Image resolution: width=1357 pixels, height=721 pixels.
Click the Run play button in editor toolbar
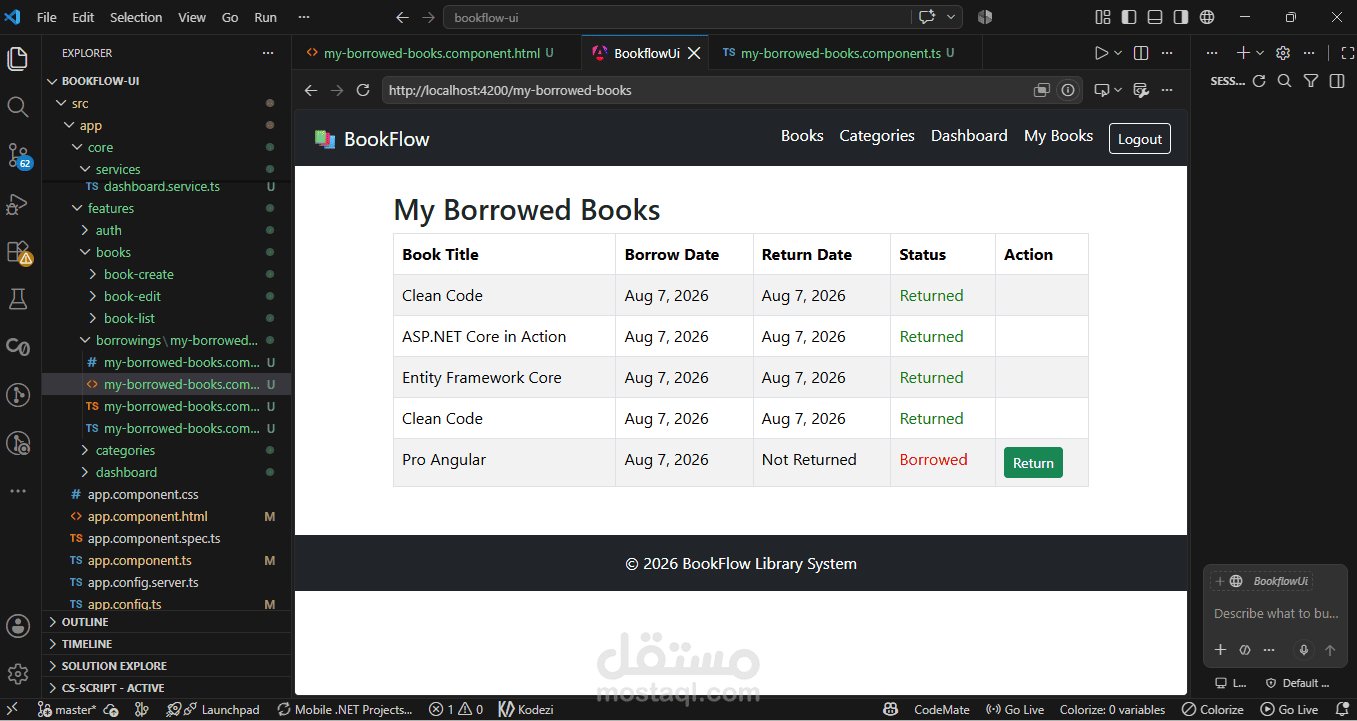[1101, 53]
